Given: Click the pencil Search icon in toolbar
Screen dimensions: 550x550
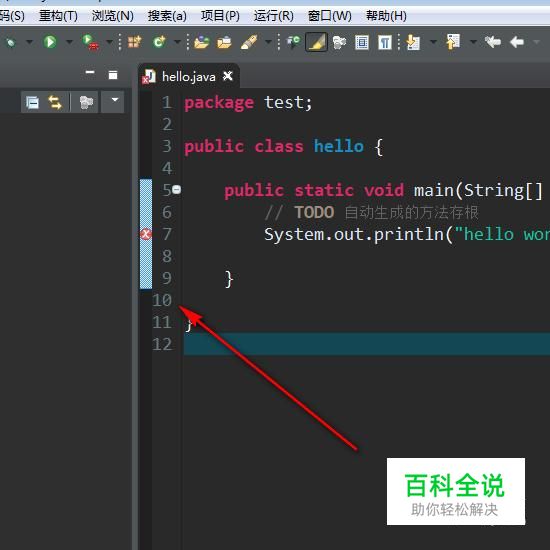Looking at the screenshot, I should pyautogui.click(x=249, y=42).
